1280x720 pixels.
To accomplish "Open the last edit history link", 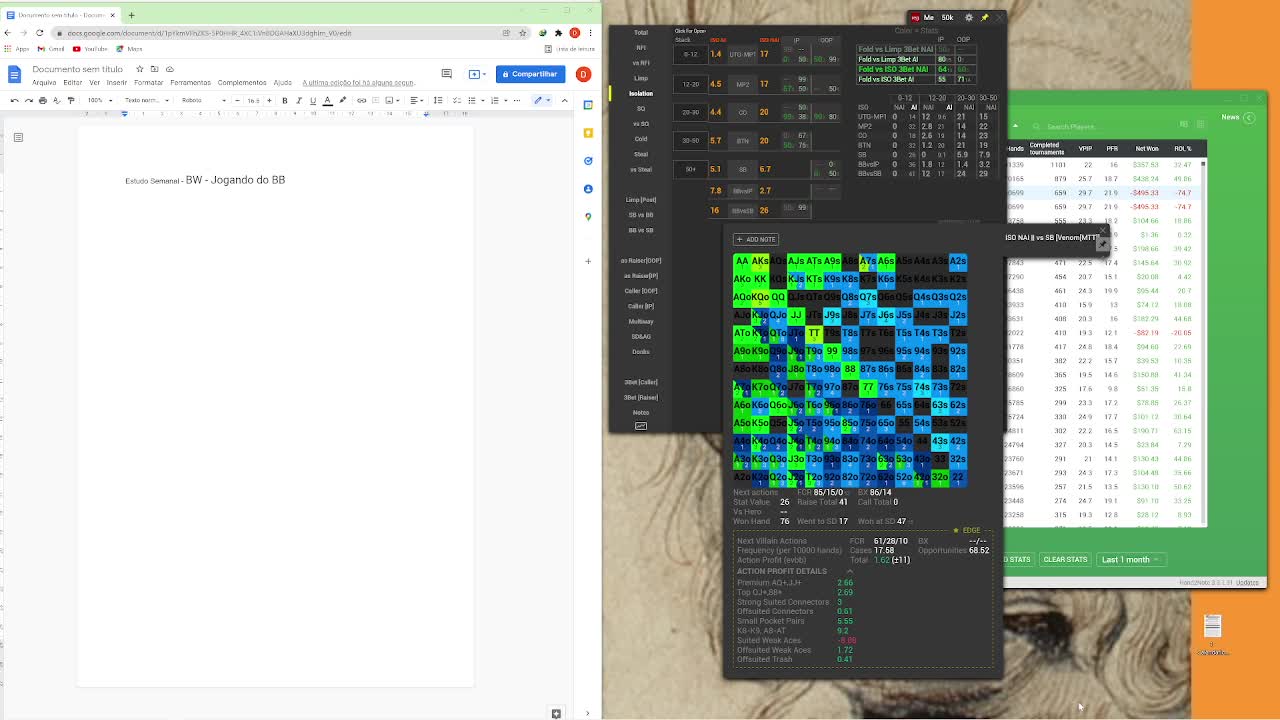I will 358,83.
